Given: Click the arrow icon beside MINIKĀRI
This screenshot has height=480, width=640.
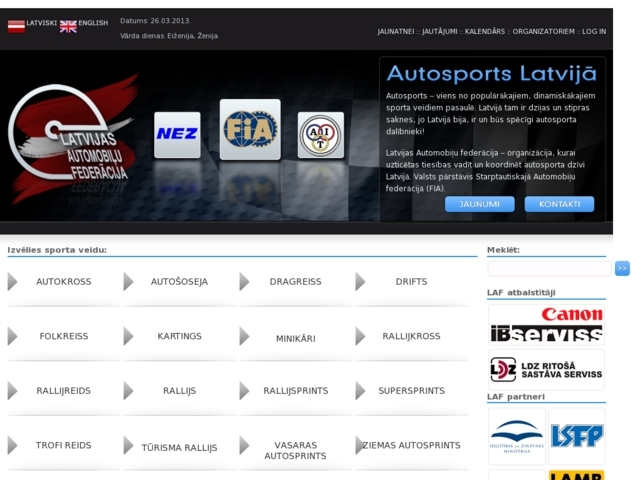Looking at the screenshot, I should click(x=244, y=336).
